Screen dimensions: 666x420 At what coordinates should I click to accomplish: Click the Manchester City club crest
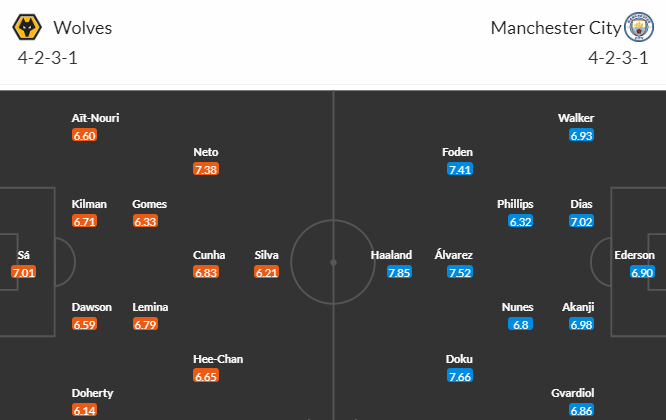coord(639,27)
